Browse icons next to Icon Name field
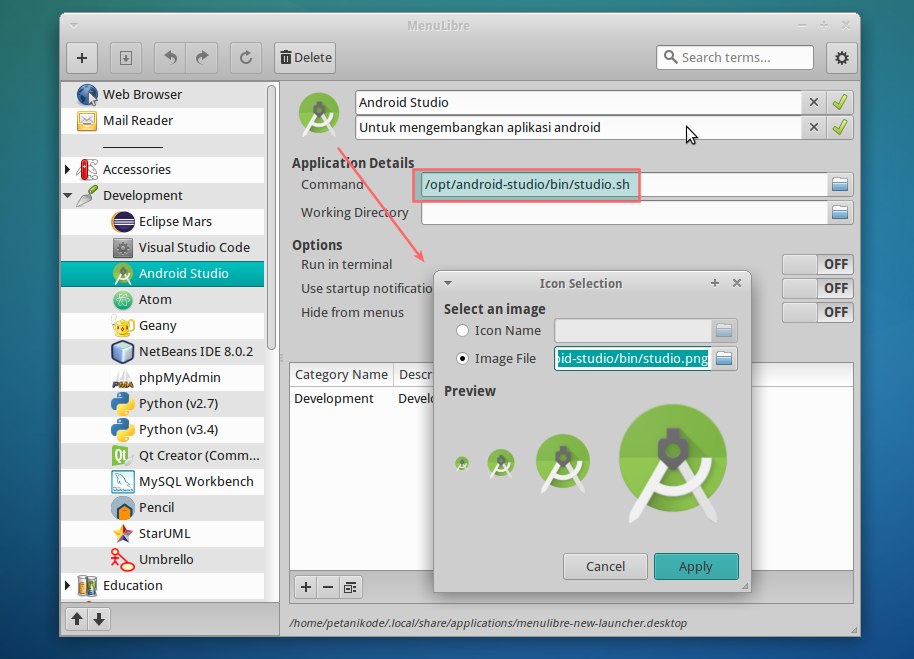 pos(724,330)
